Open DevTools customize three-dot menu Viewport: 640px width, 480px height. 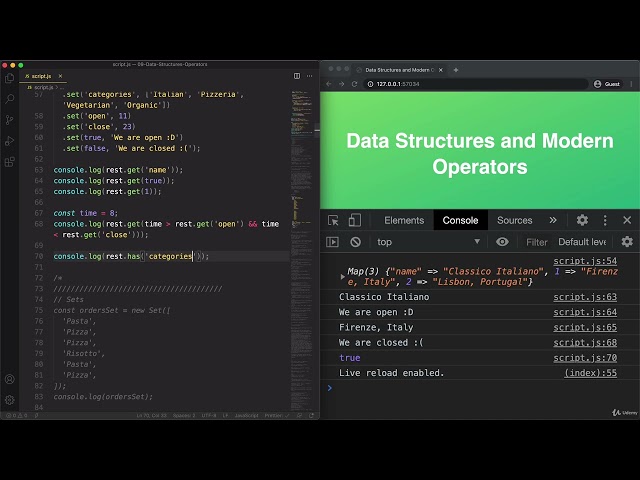coord(605,220)
